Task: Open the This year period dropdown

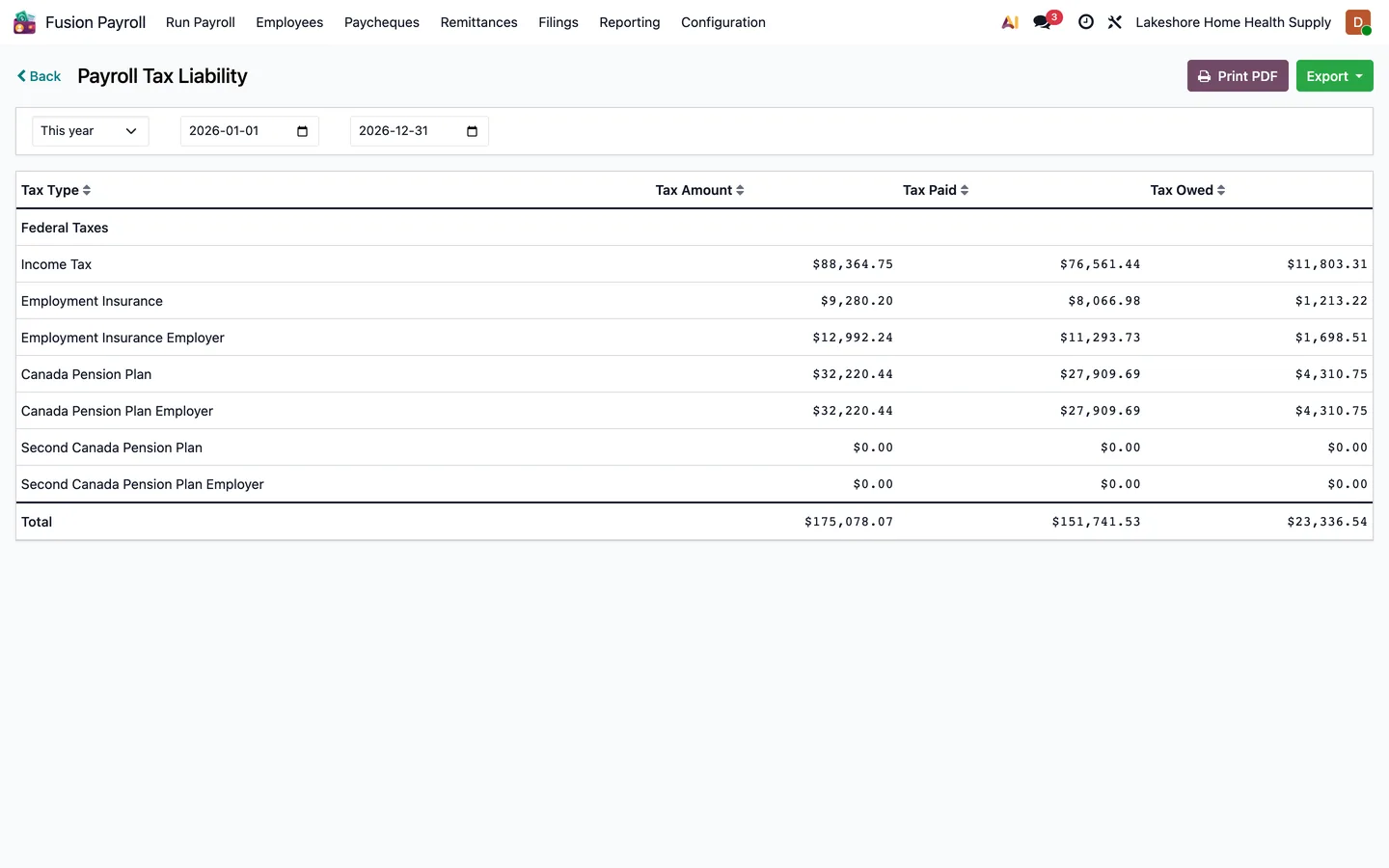Action: [91, 131]
